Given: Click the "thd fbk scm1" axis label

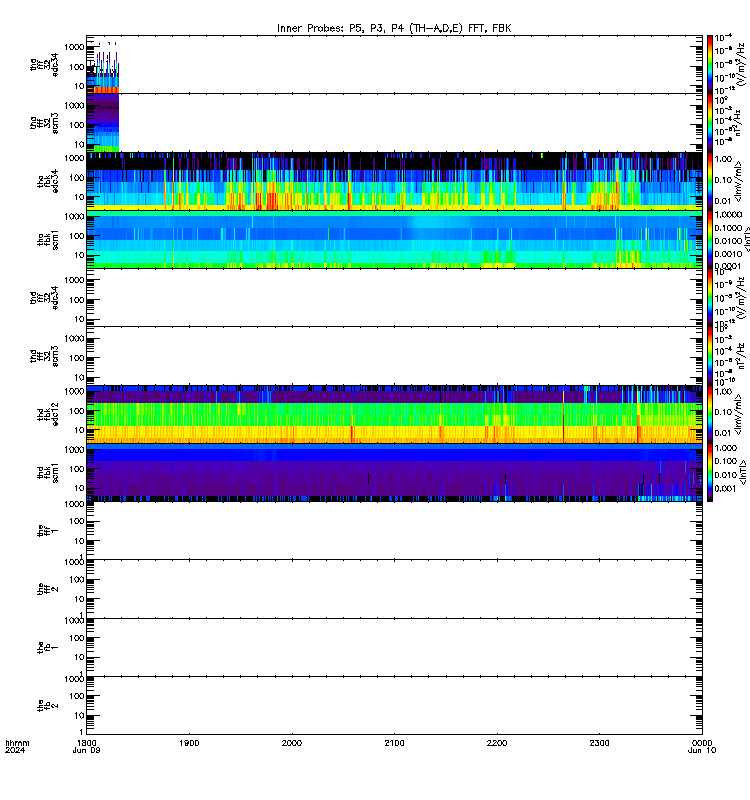Looking at the screenshot, I should [47, 472].
